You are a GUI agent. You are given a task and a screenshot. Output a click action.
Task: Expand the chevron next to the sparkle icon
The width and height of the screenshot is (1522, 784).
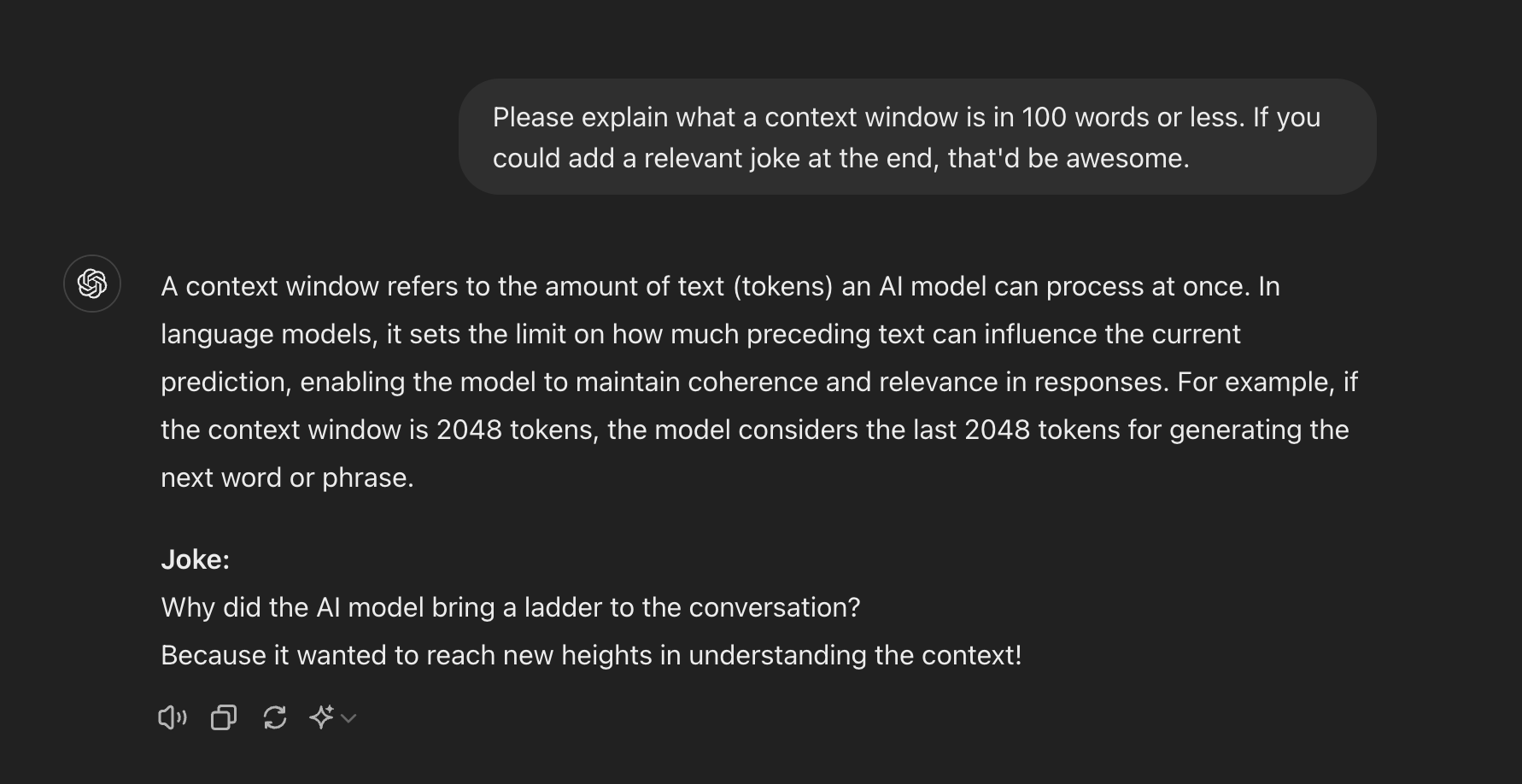[x=348, y=718]
